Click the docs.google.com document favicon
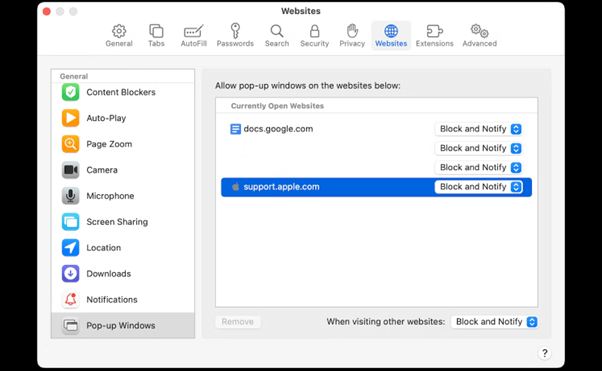Viewport: 602px width, 371px height. pos(235,129)
